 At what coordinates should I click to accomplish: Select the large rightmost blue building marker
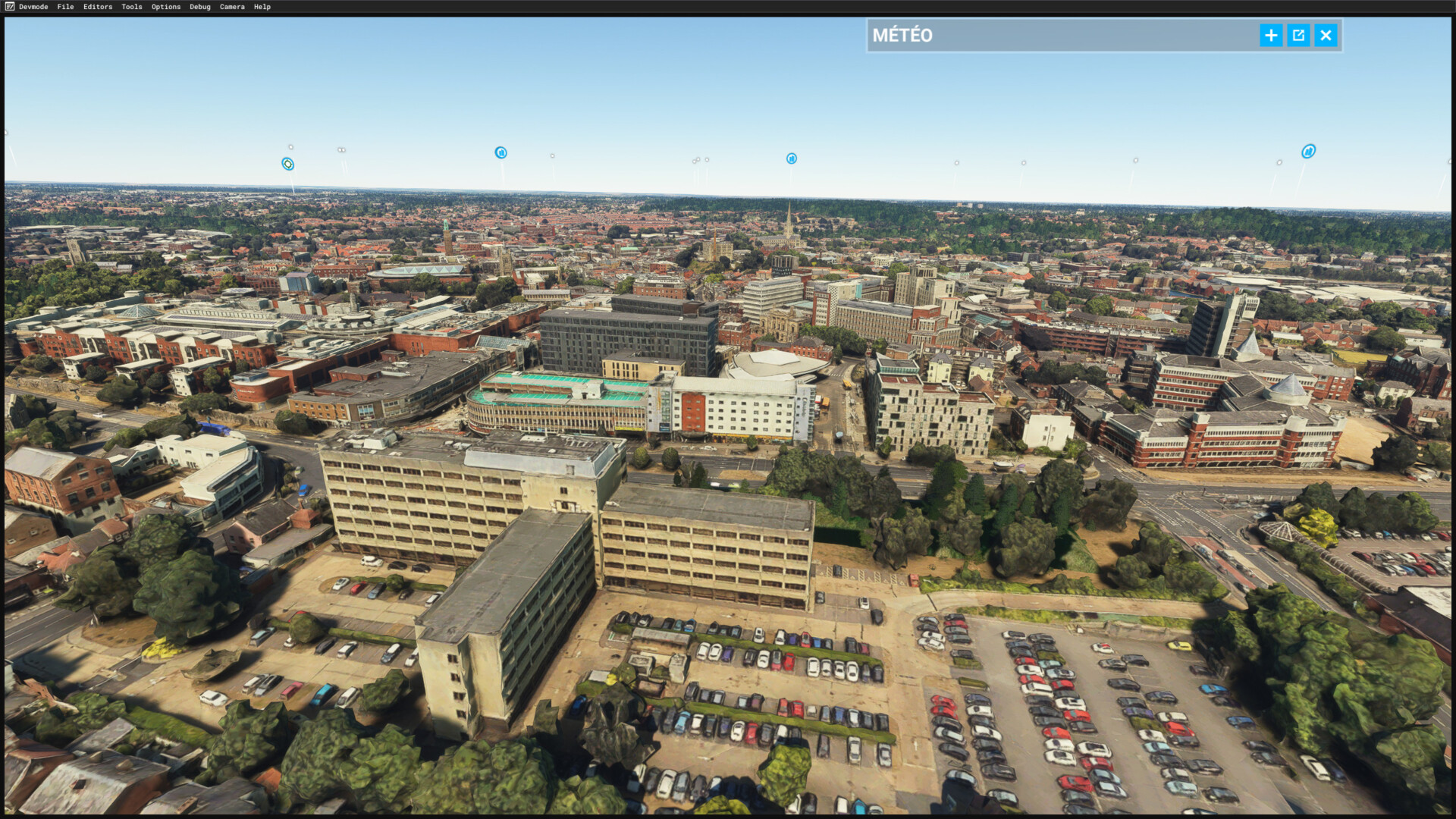point(1308,152)
